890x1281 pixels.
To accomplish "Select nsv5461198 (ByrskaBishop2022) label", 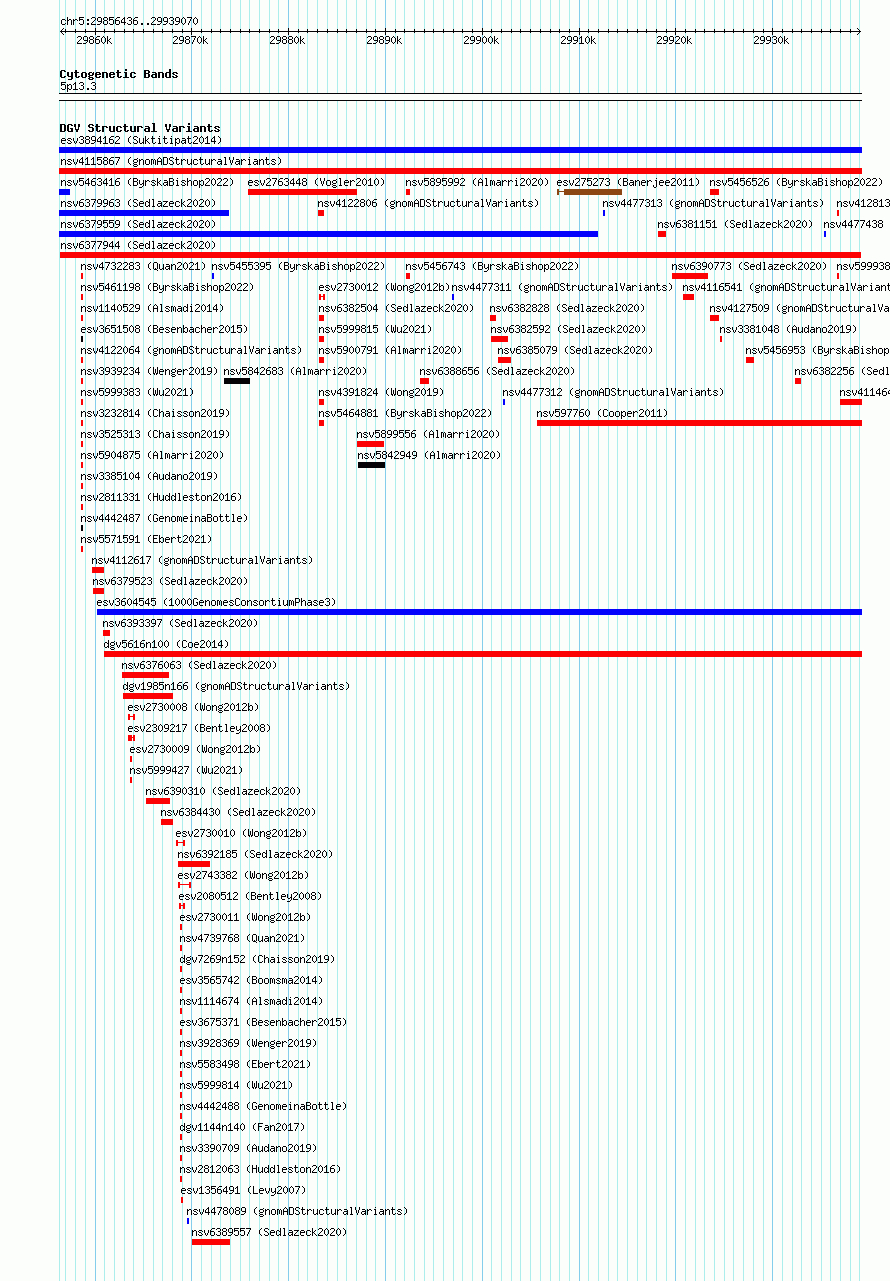I will click(x=168, y=288).
